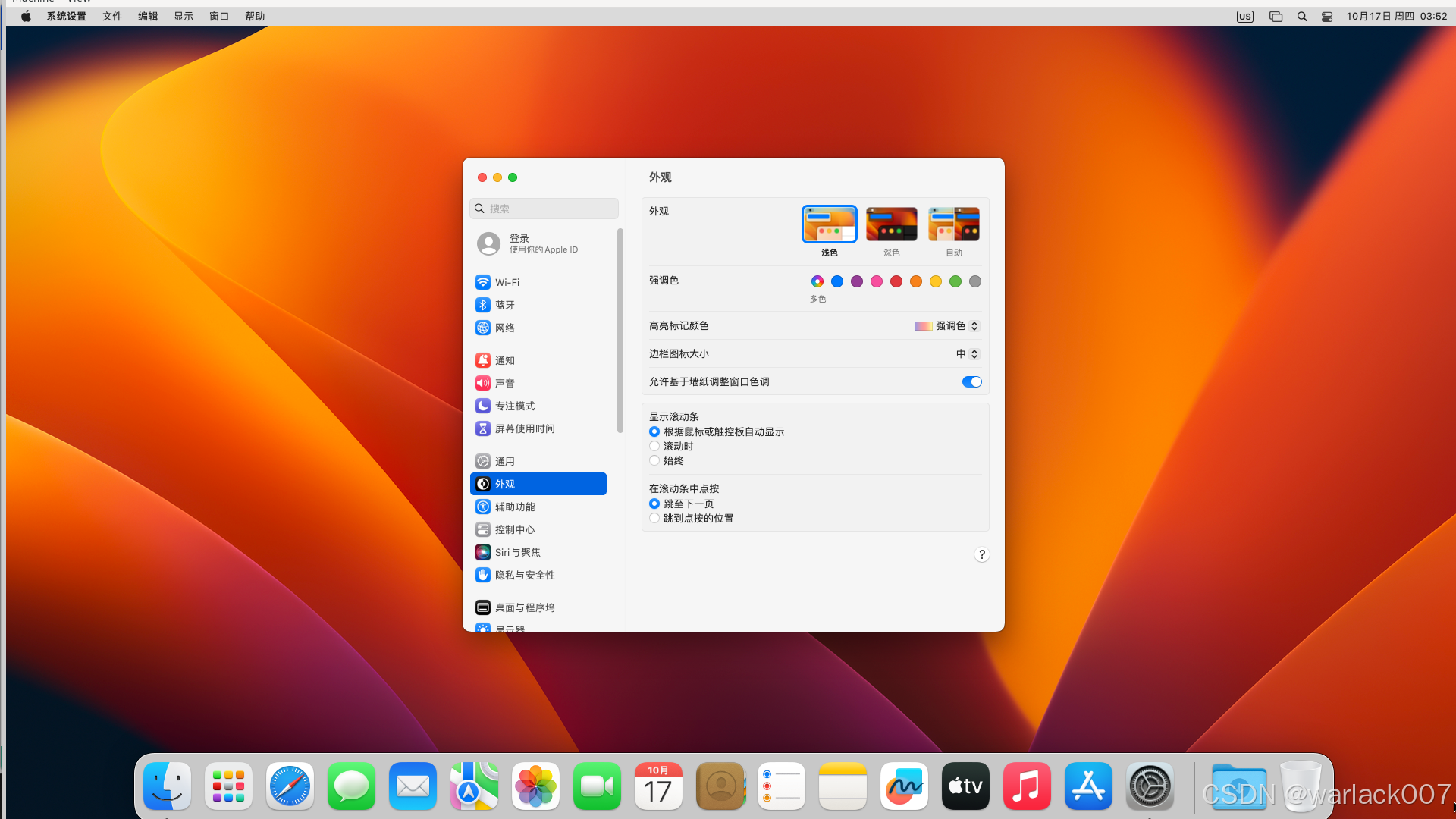Open 边栏图标大小 dropdown

(x=968, y=354)
